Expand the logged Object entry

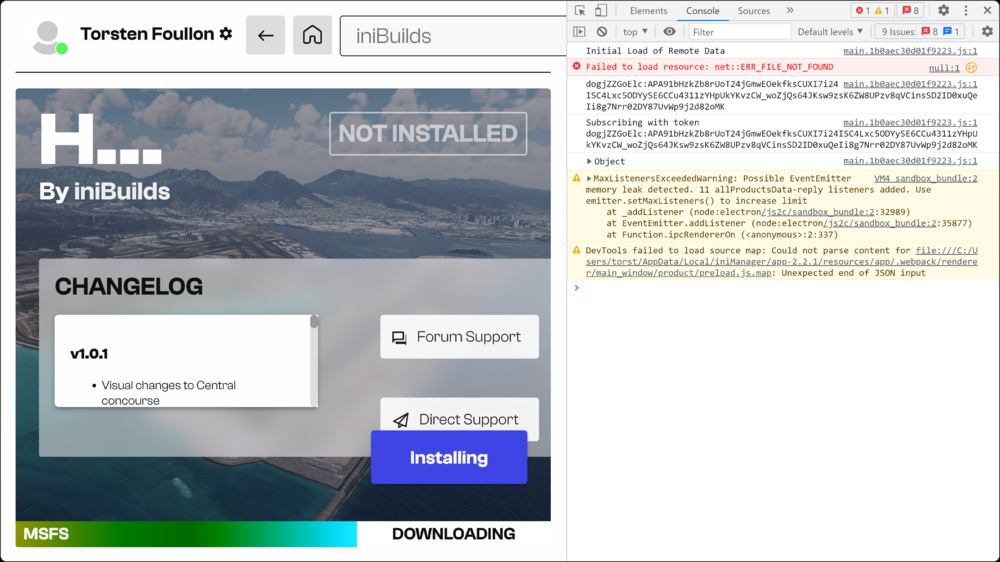point(590,161)
